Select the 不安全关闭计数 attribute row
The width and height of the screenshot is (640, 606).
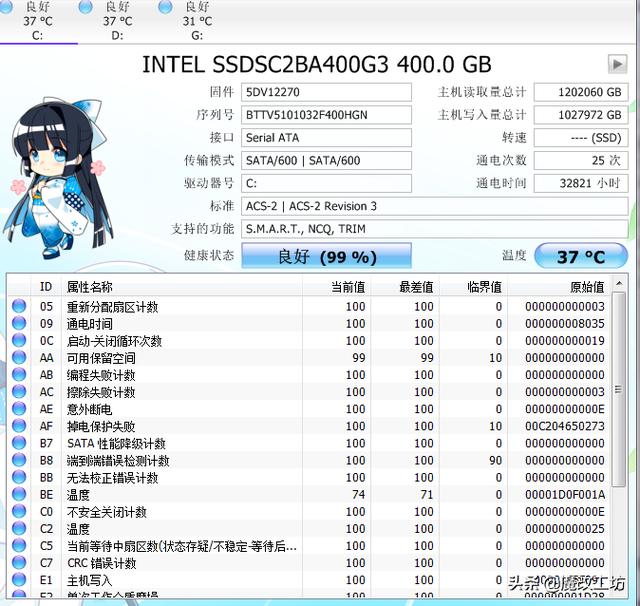(x=310, y=512)
